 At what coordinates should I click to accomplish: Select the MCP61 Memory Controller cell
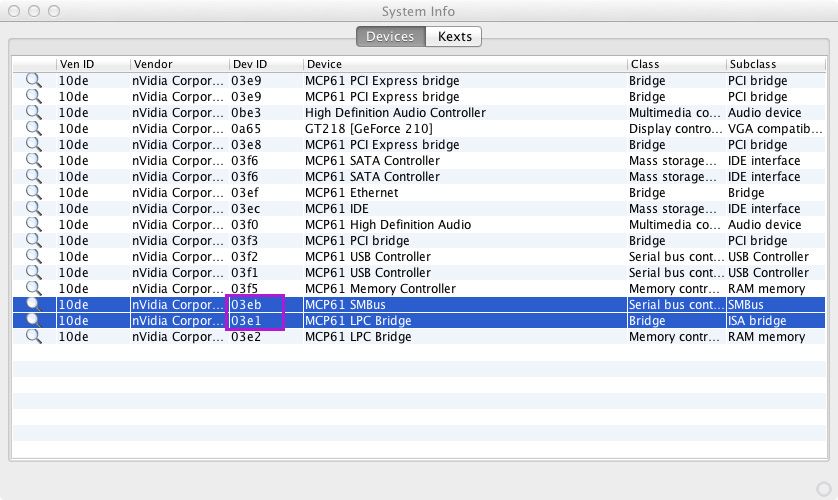pyautogui.click(x=380, y=289)
